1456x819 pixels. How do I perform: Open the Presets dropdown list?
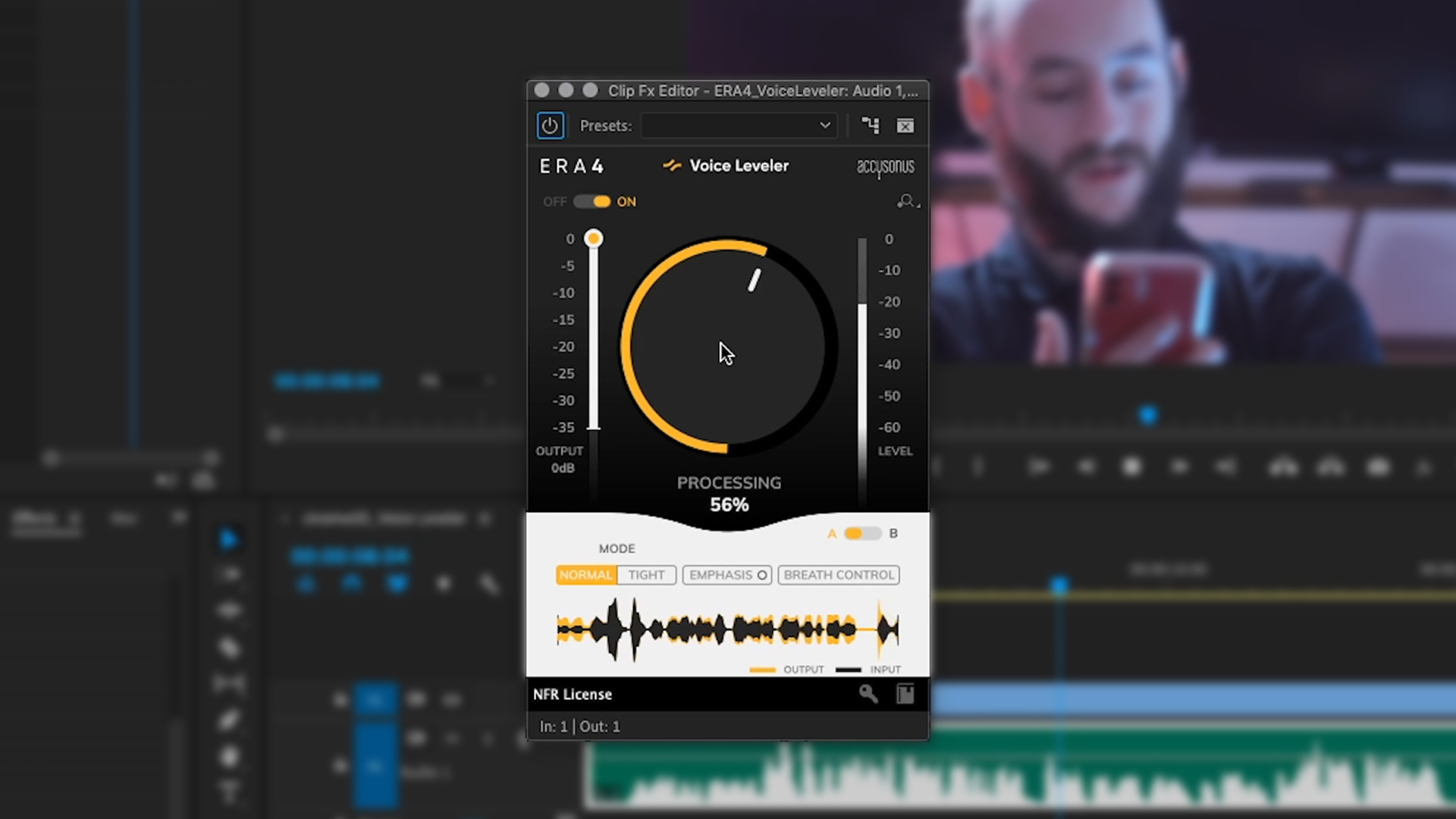[x=738, y=125]
